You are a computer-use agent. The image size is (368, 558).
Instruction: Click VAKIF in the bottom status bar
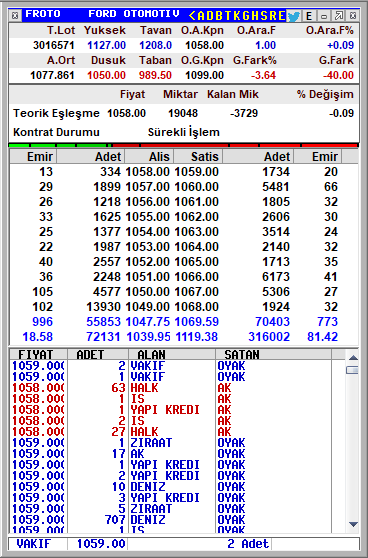(x=34, y=544)
